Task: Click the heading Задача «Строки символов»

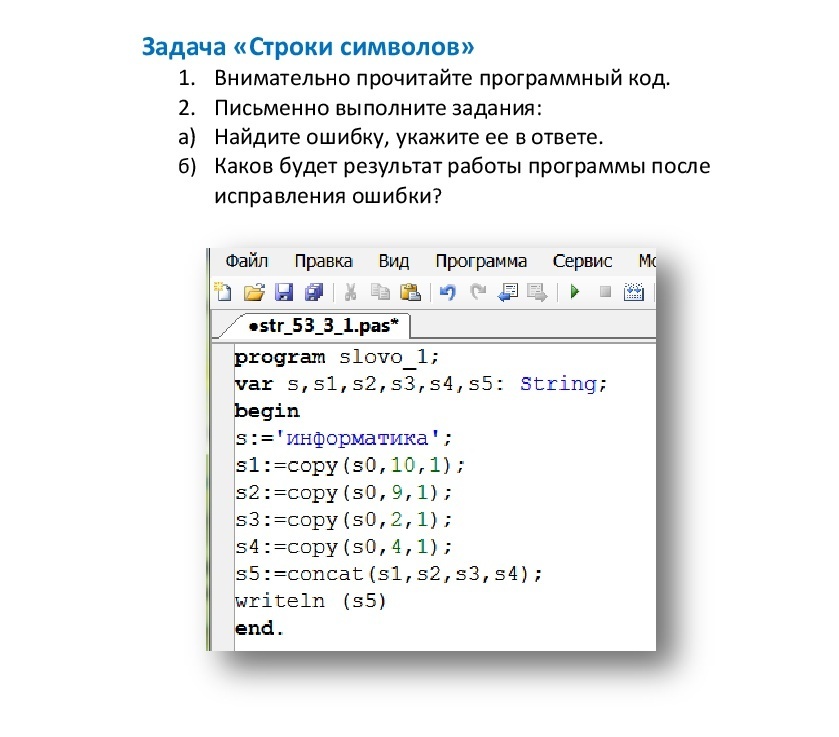Action: [308, 47]
